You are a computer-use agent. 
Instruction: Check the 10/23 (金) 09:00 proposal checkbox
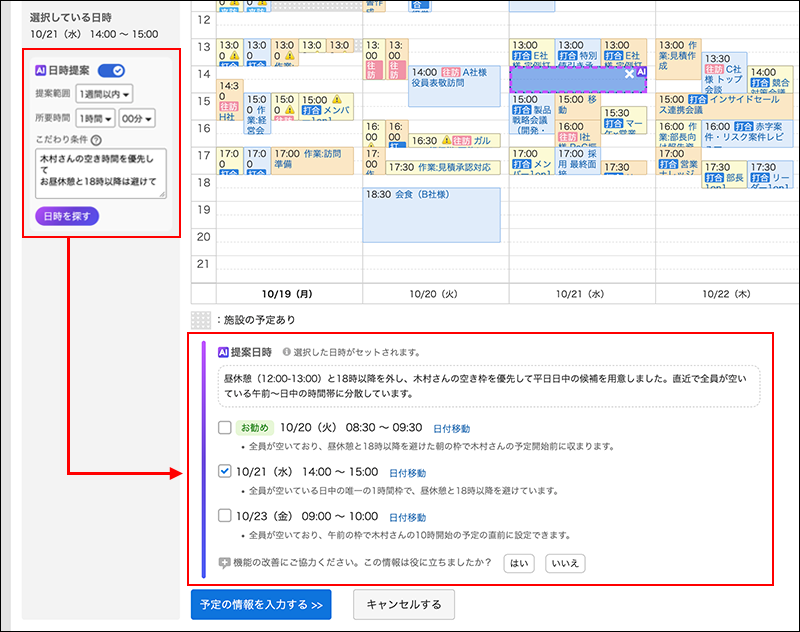[224, 516]
